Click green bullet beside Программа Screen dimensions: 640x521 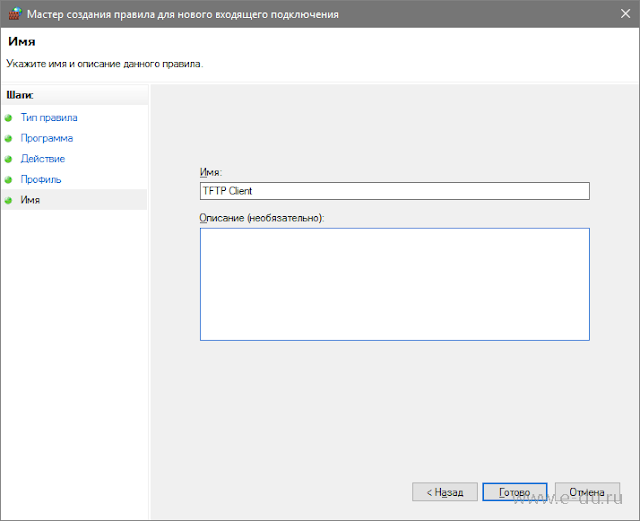point(9,138)
